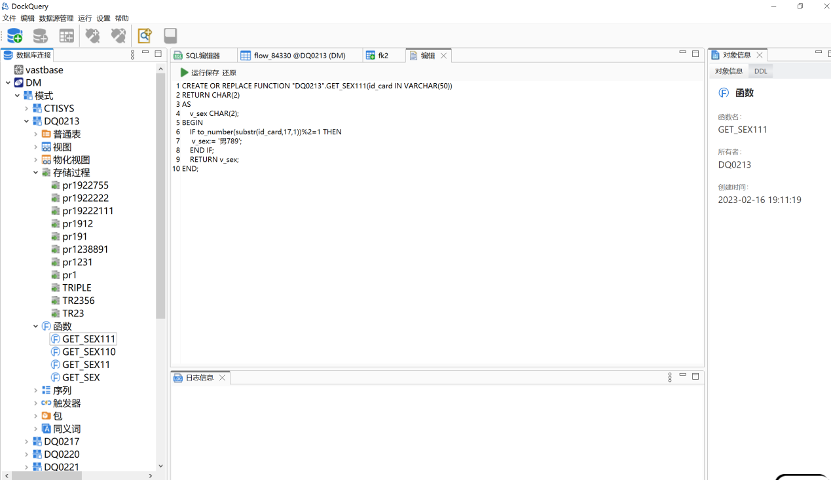Viewport: 832px width, 480px height.
Task: Click the DM database icon
Action: coord(19,82)
